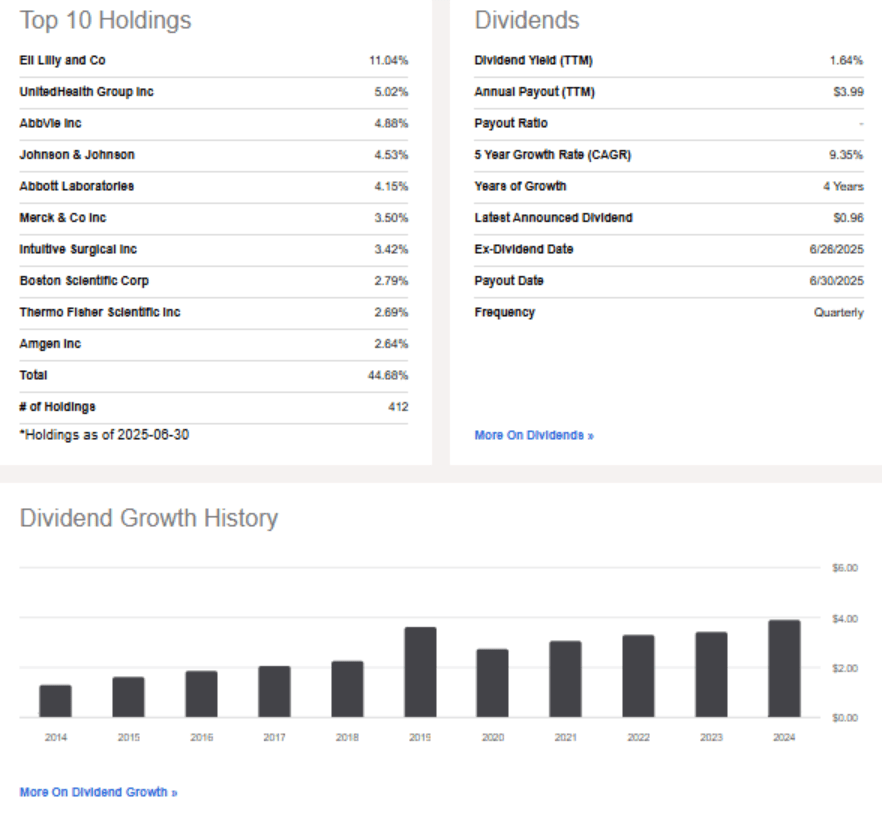Click the Payout Date value 6/30/2025
The height and width of the screenshot is (819, 882).
838,281
